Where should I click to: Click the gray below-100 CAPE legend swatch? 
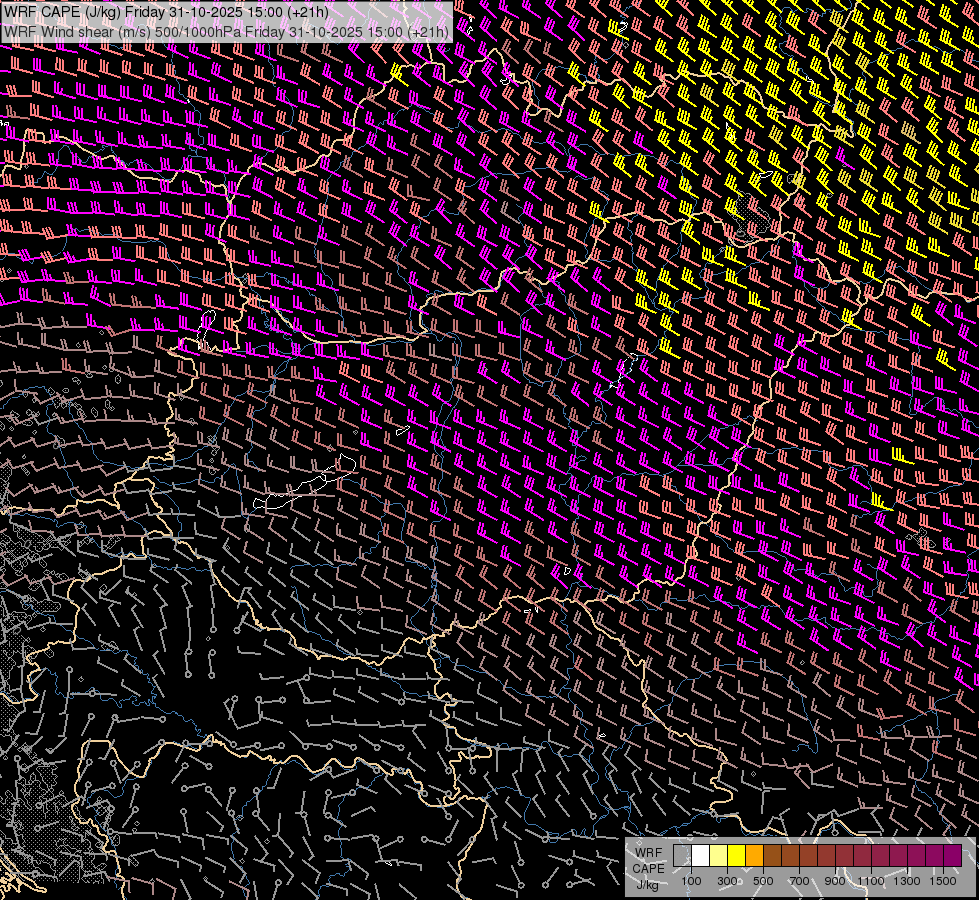(682, 856)
